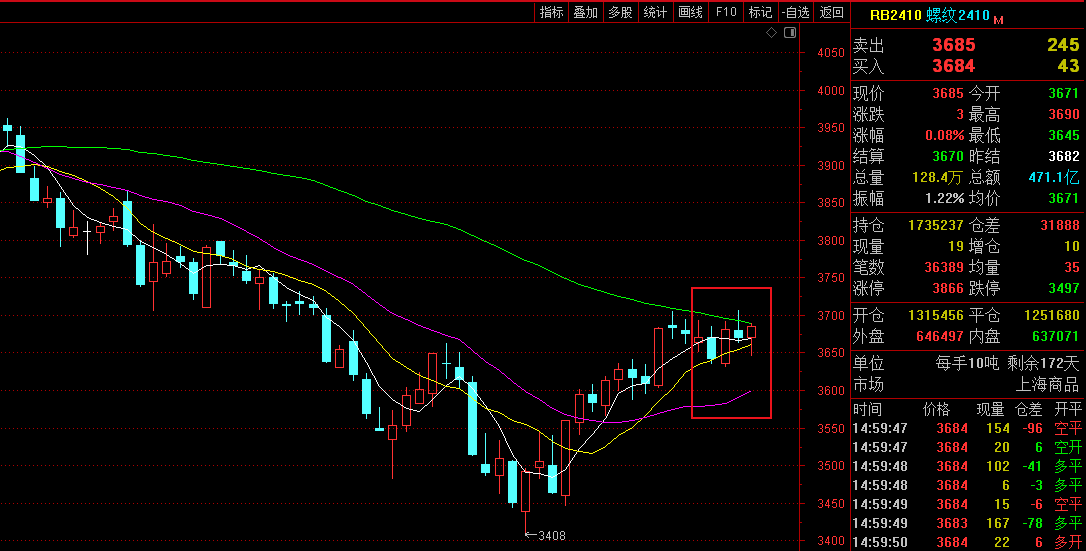Click the 外盘 value 646497

point(940,336)
